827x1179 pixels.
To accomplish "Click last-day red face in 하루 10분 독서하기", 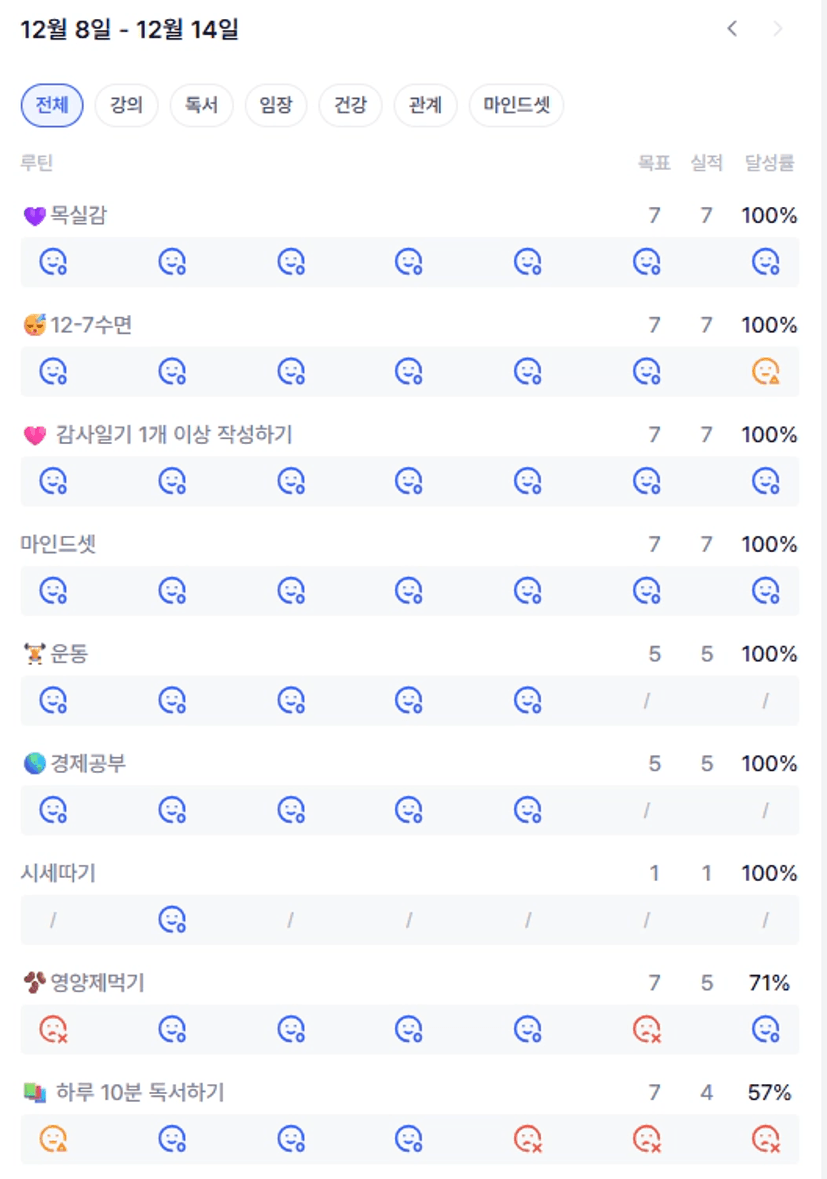I will point(765,1139).
